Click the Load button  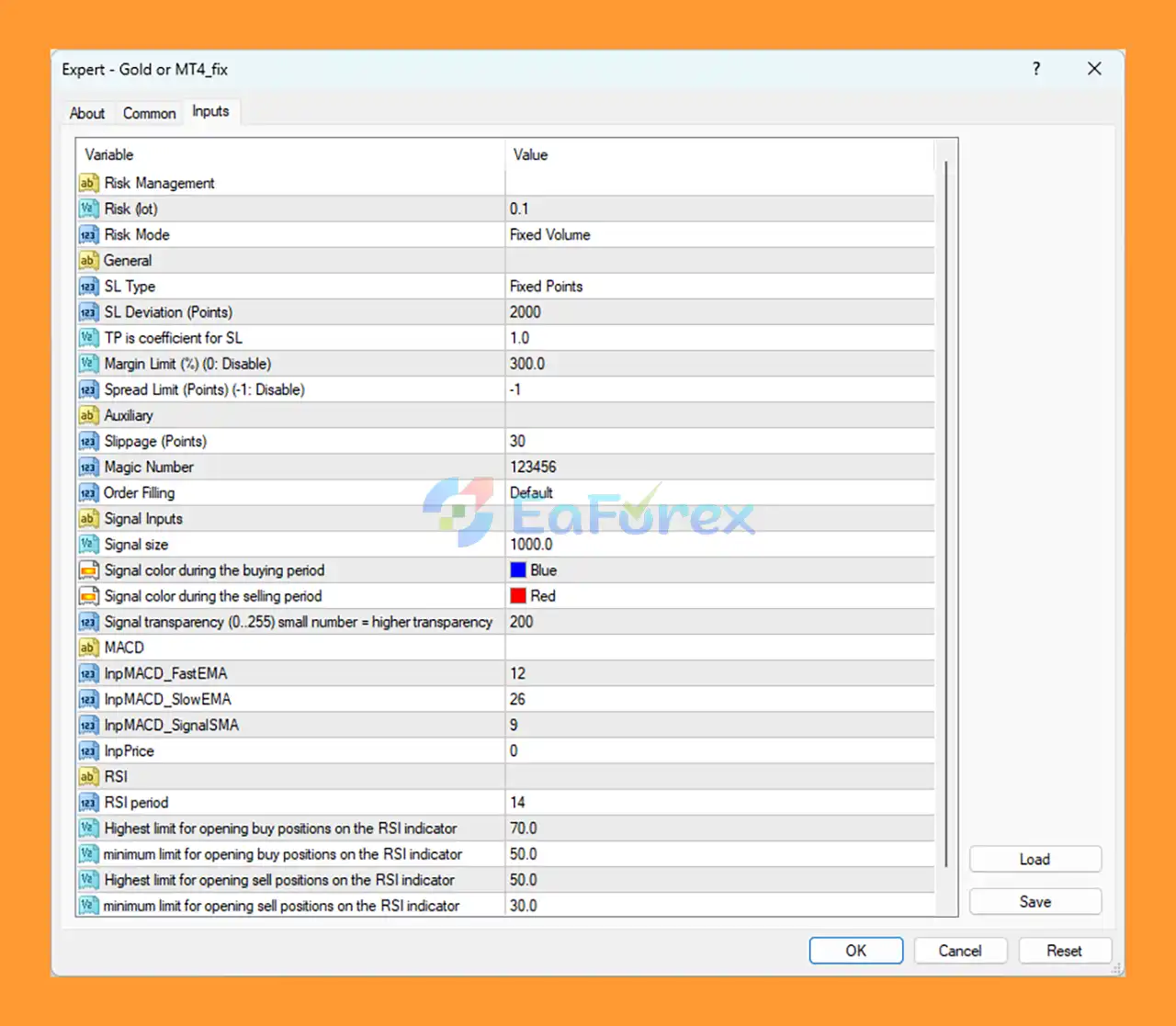tap(1035, 860)
